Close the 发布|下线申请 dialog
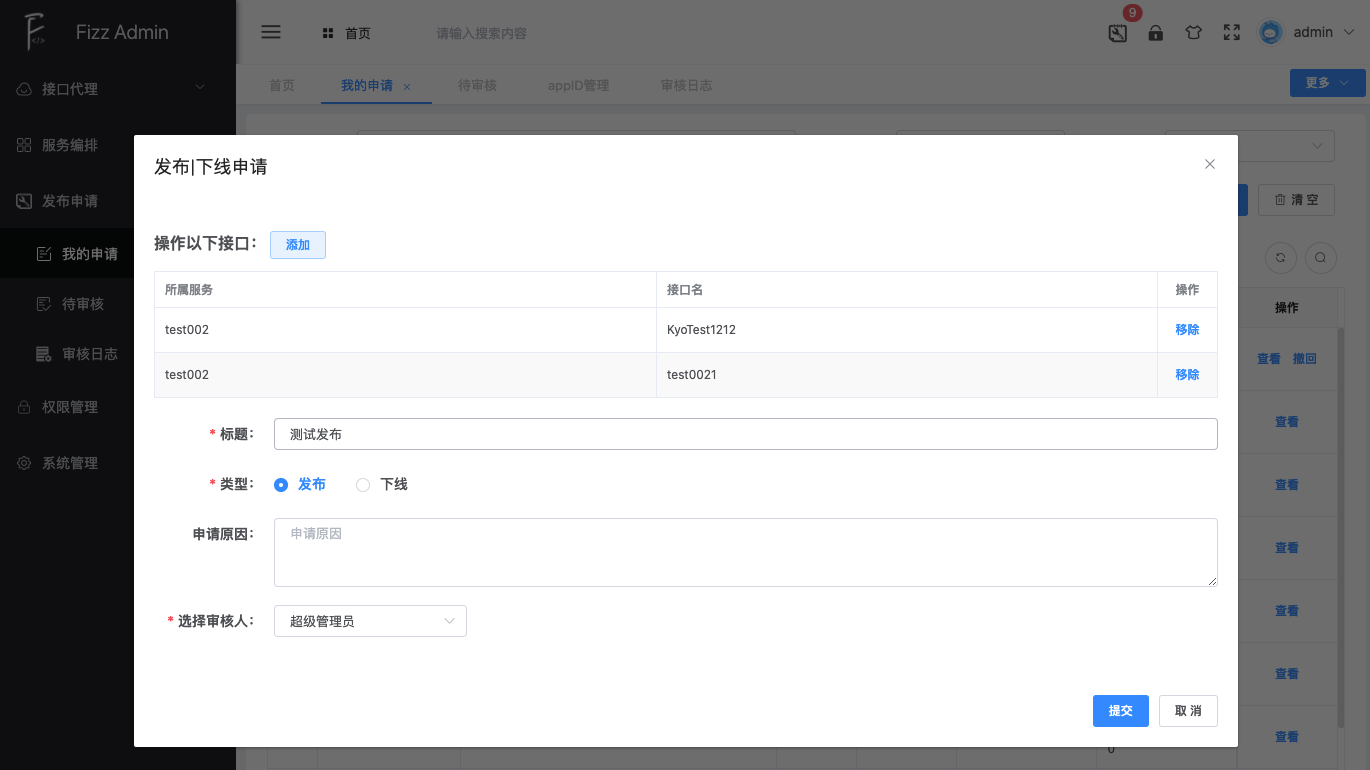 (x=1209, y=164)
